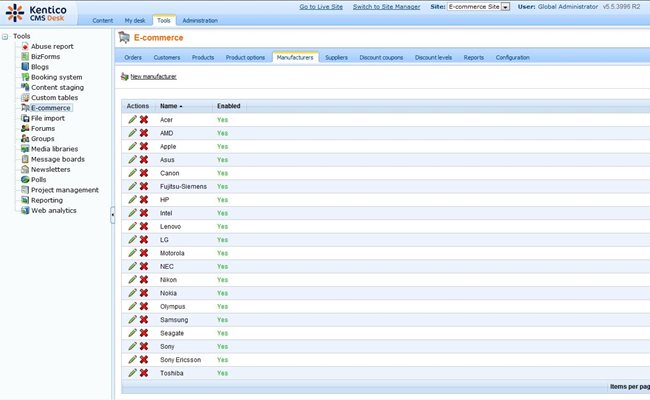This screenshot has height=400, width=650.
Task: Collapse the Tools tree root
Action: 5,36
